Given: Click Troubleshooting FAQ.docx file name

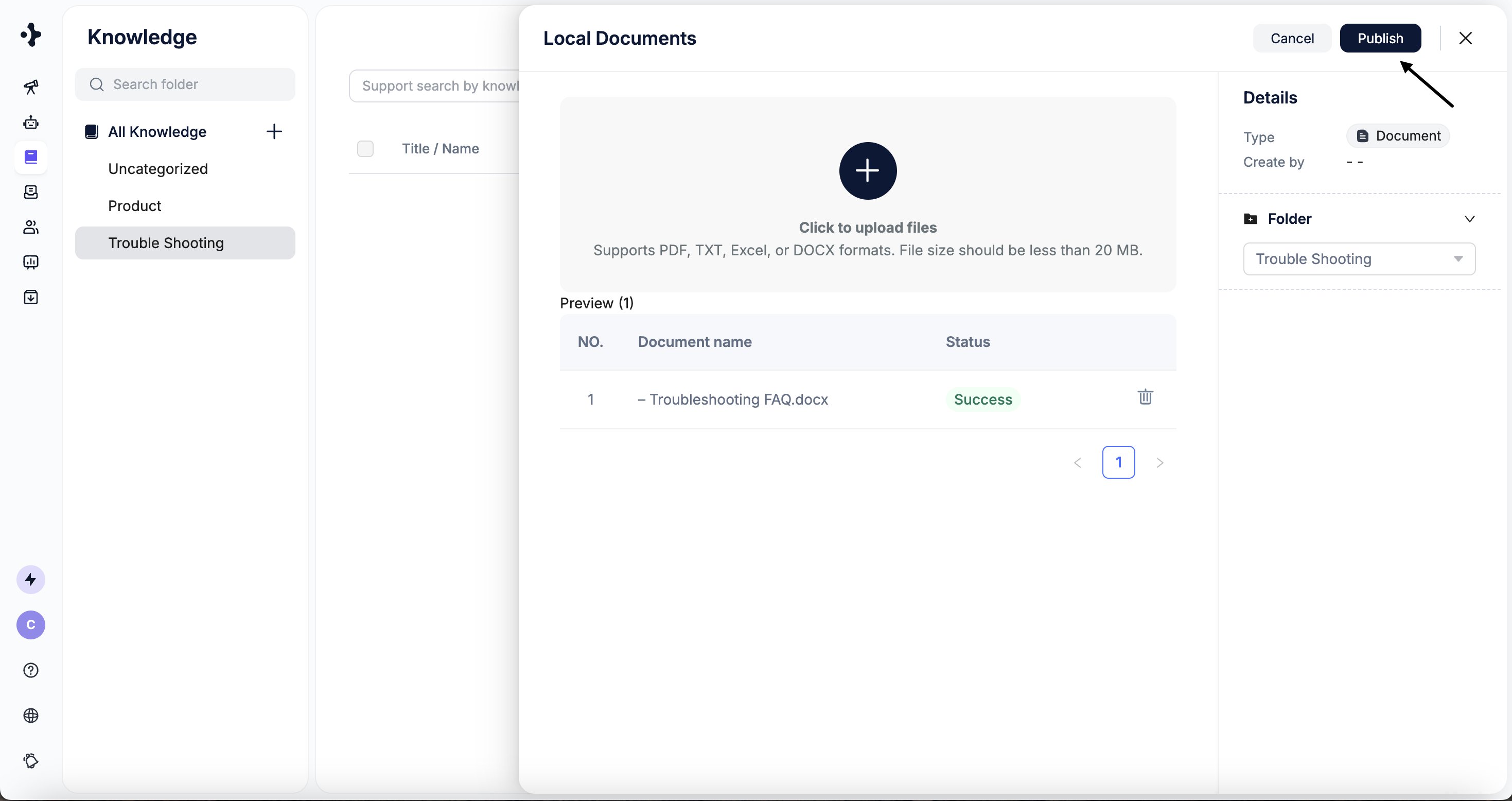Looking at the screenshot, I should pos(732,399).
